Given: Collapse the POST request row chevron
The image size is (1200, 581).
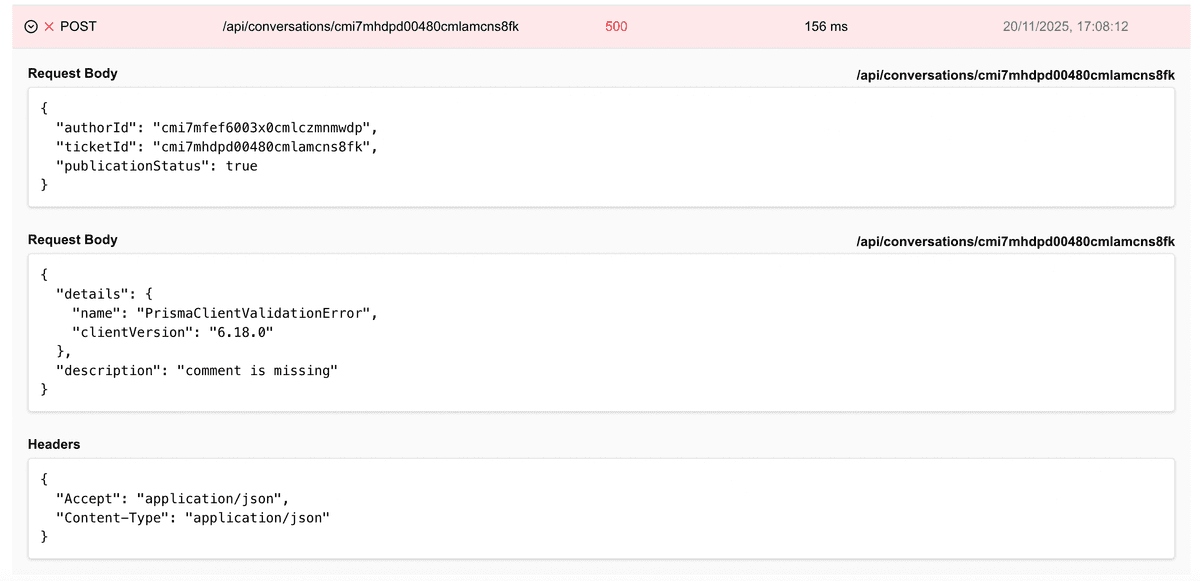Looking at the screenshot, I should [31, 27].
